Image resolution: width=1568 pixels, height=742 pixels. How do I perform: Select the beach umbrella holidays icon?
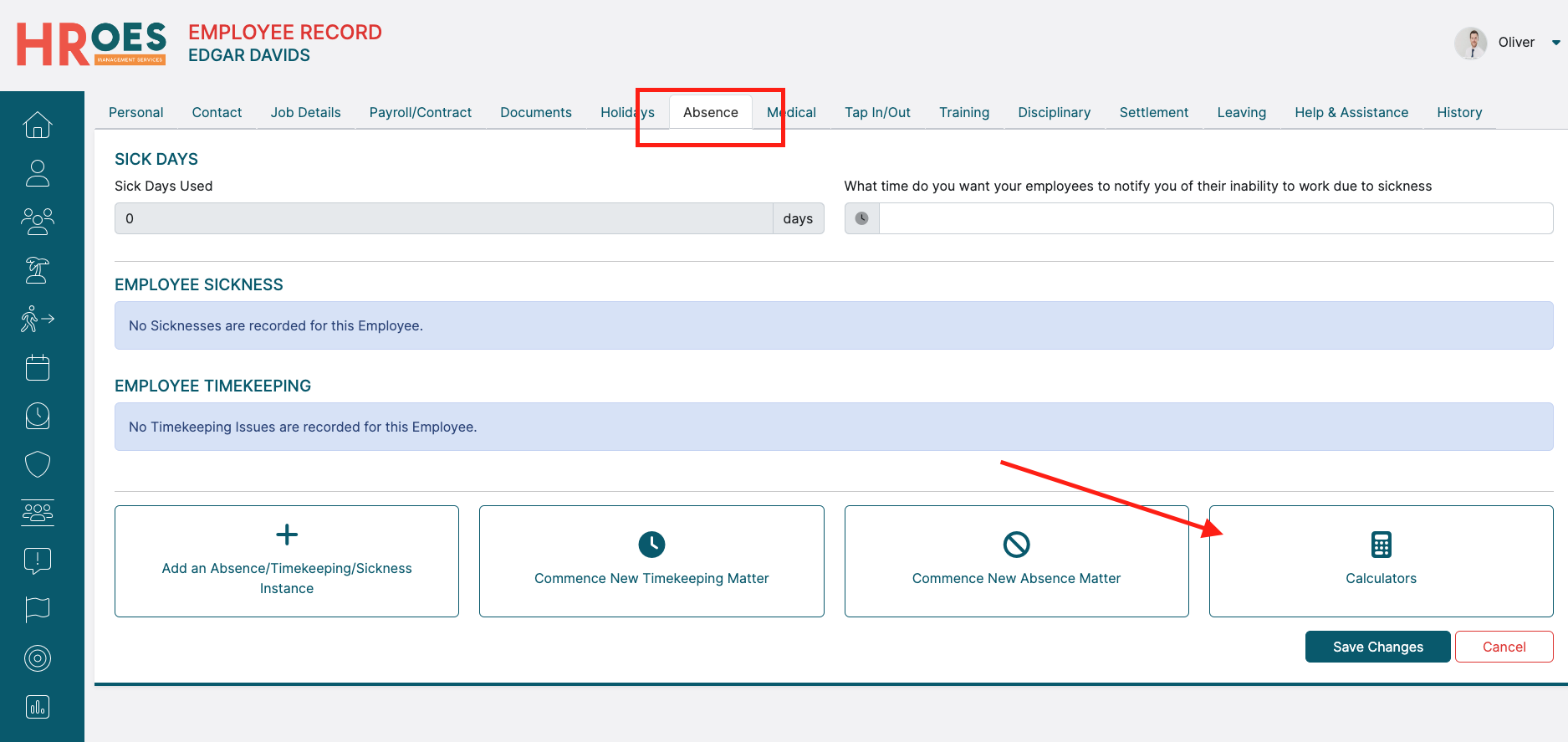coord(38,270)
